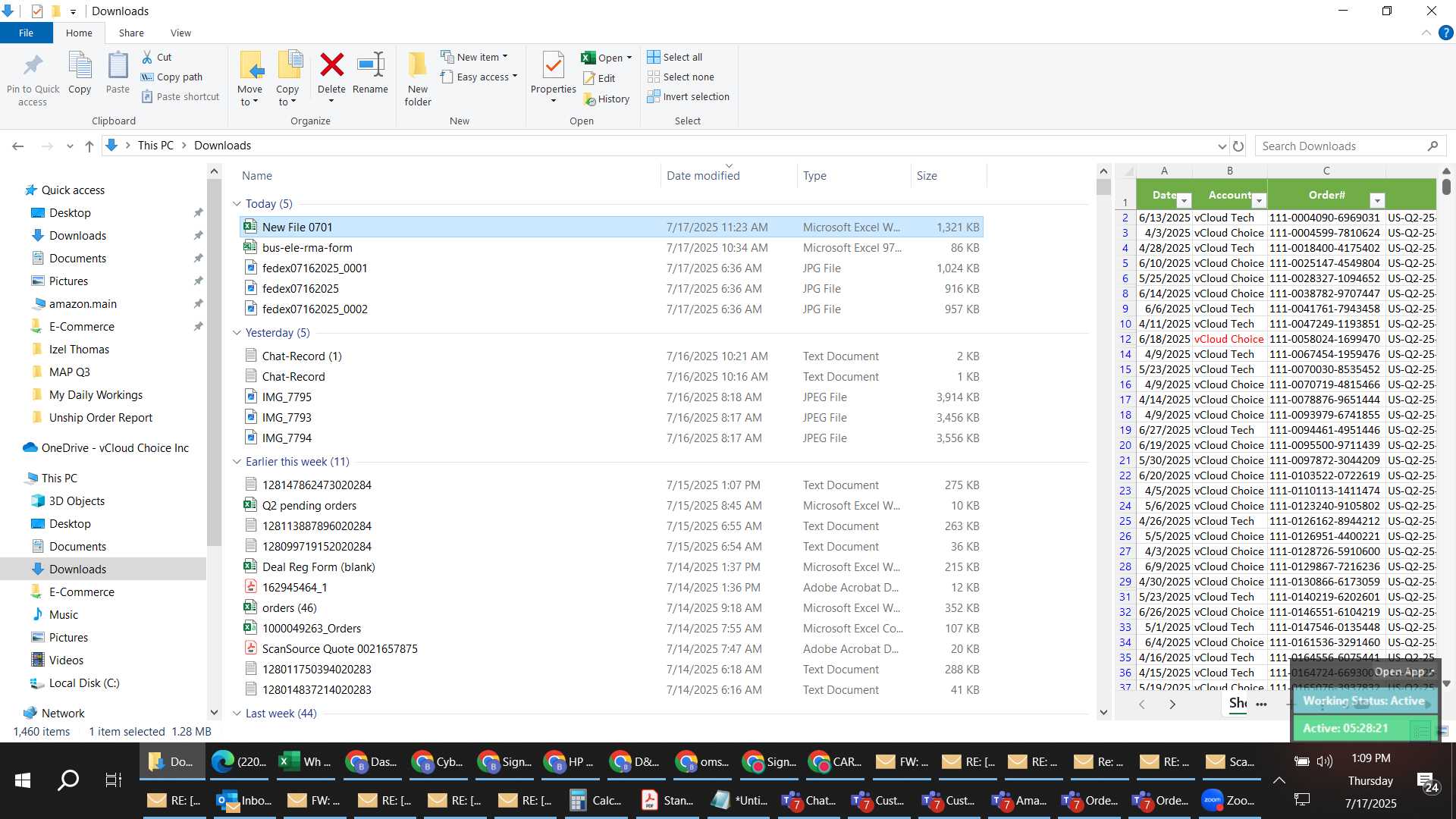Click the Copy to icon
Screen dimensions: 1456x819
pos(289,66)
